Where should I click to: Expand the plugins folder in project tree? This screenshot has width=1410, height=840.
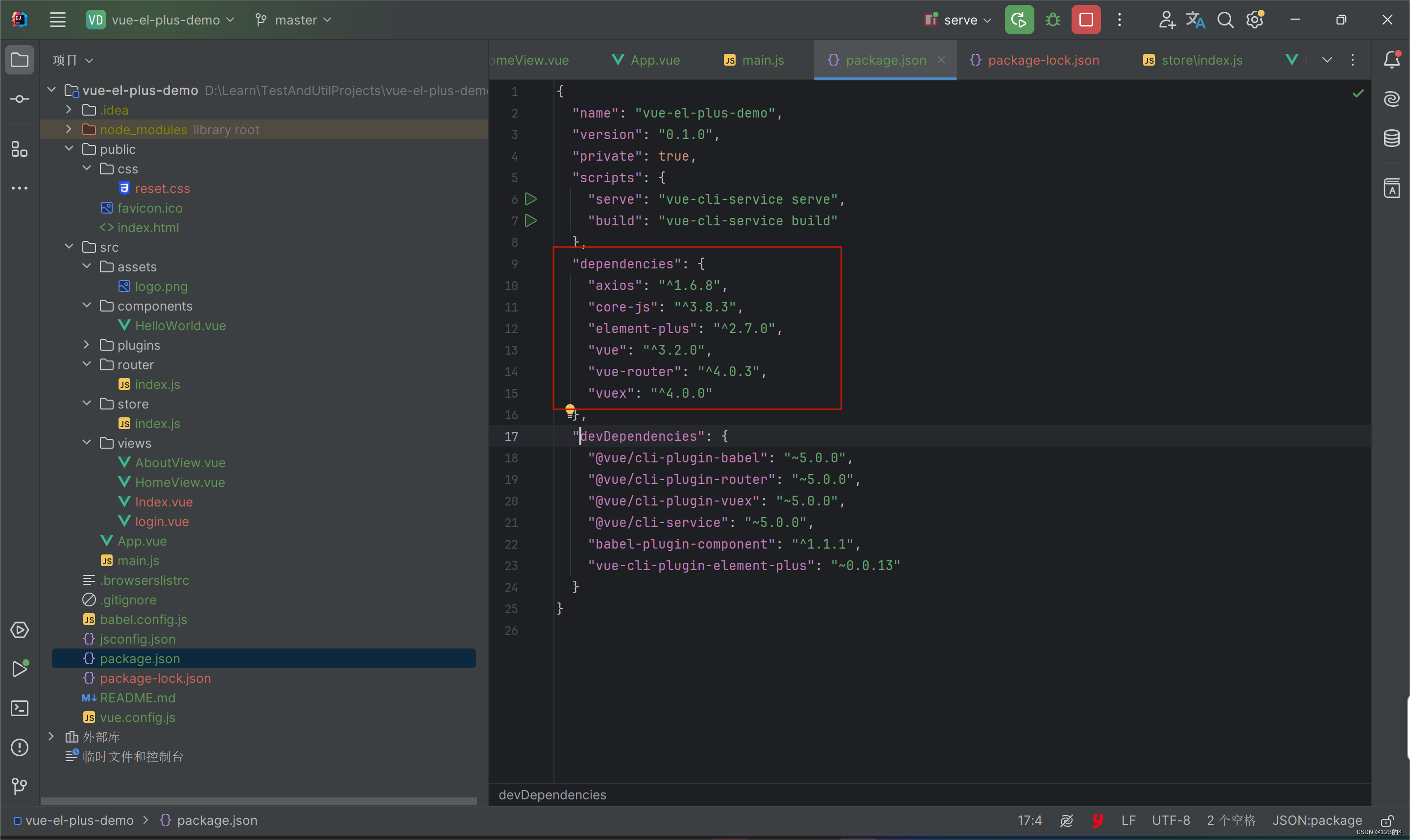[86, 344]
